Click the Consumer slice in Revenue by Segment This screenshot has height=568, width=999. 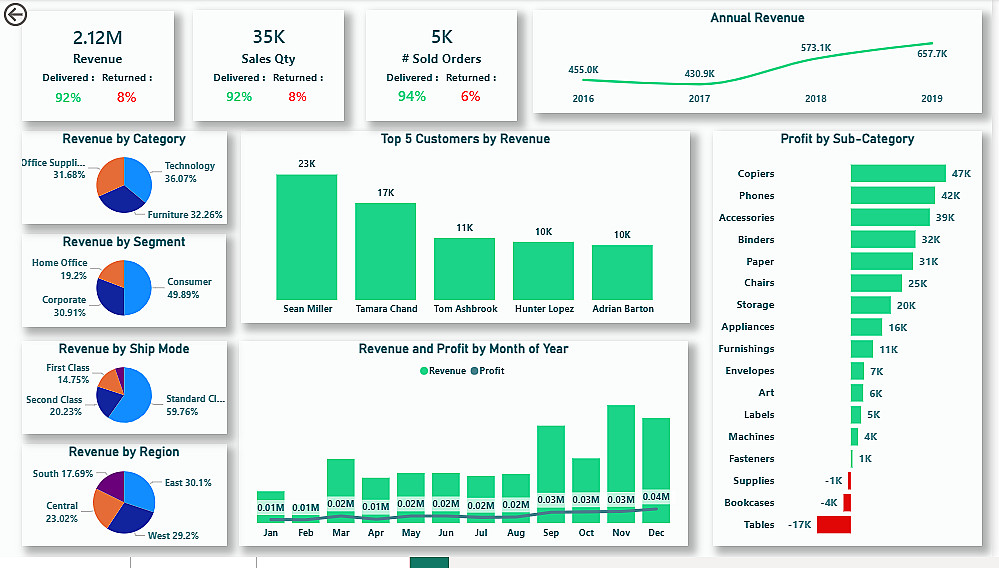click(140, 288)
